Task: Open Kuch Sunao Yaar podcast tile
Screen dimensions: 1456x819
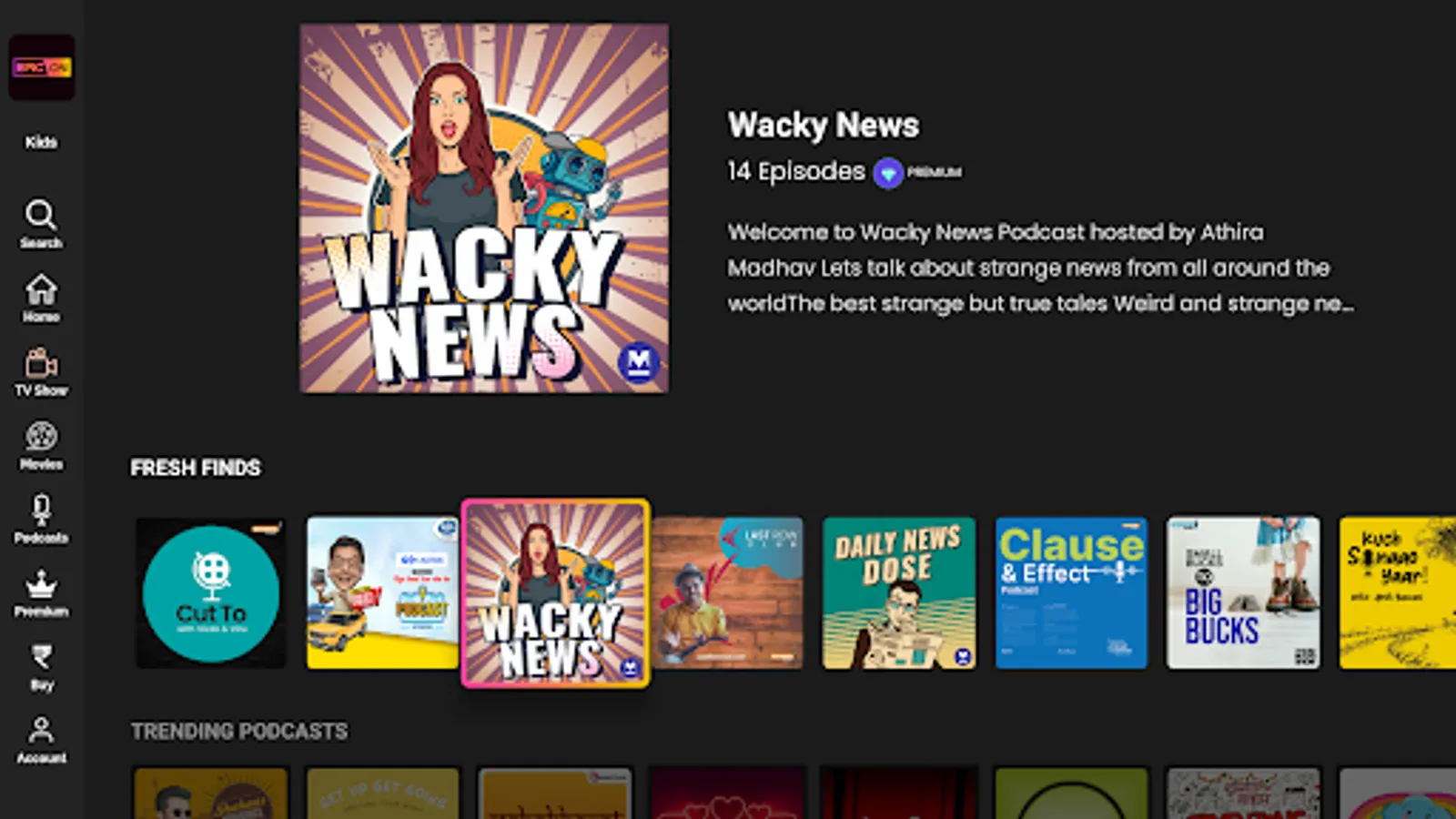Action: [1398, 593]
